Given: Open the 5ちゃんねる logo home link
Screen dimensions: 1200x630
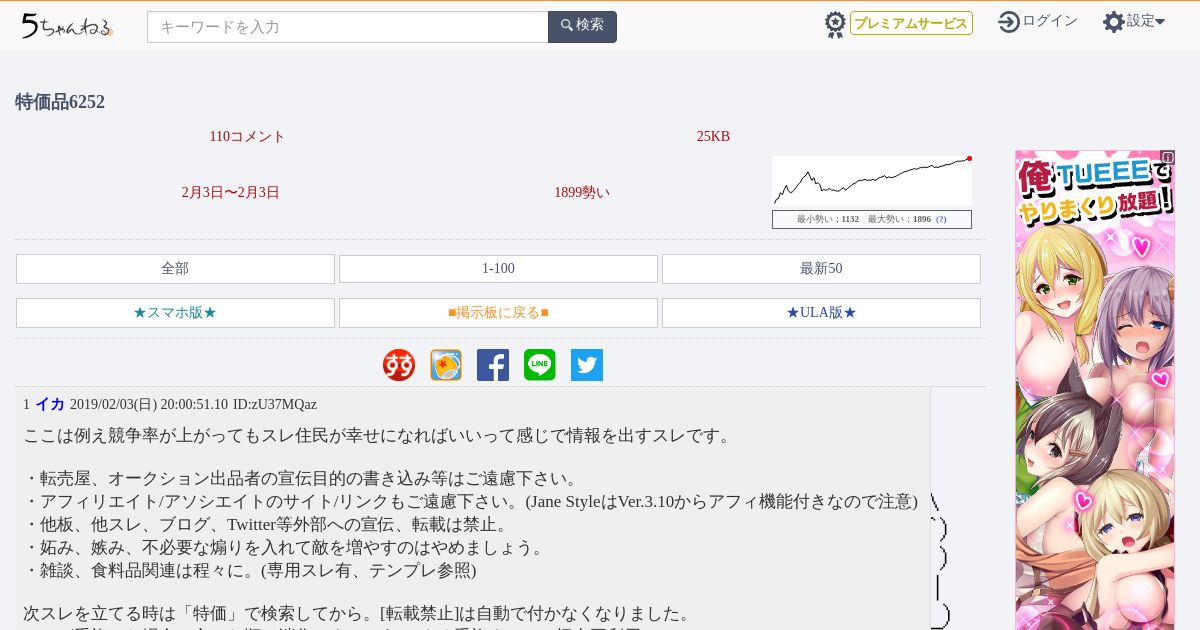Looking at the screenshot, I should (x=67, y=26).
